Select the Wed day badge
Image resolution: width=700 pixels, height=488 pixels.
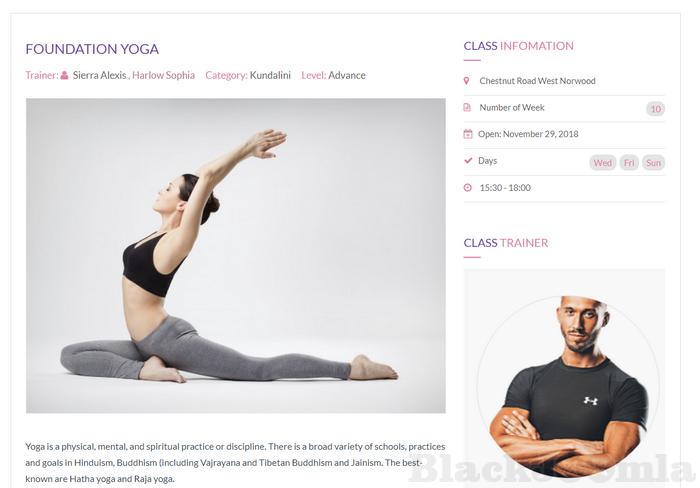603,163
